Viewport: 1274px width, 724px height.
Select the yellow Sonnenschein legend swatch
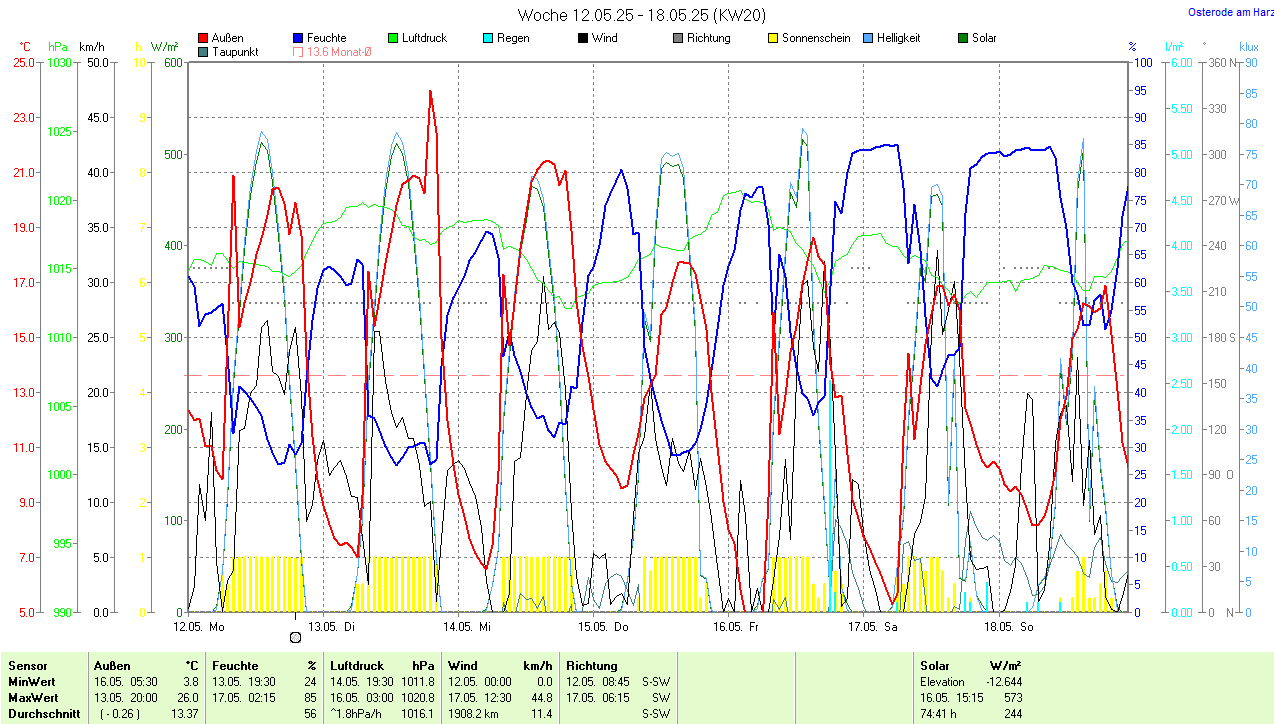point(773,39)
